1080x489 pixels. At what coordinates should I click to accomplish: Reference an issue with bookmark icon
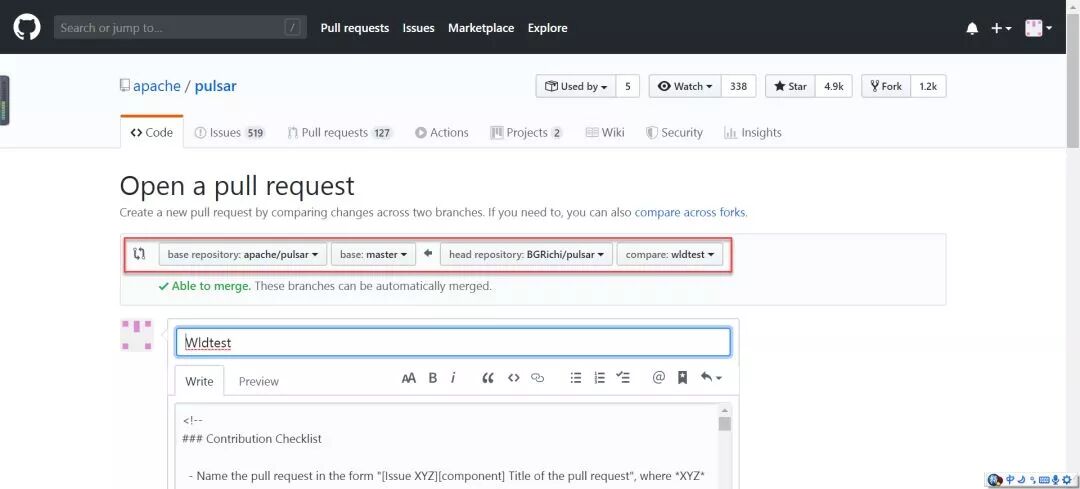pyautogui.click(x=683, y=377)
